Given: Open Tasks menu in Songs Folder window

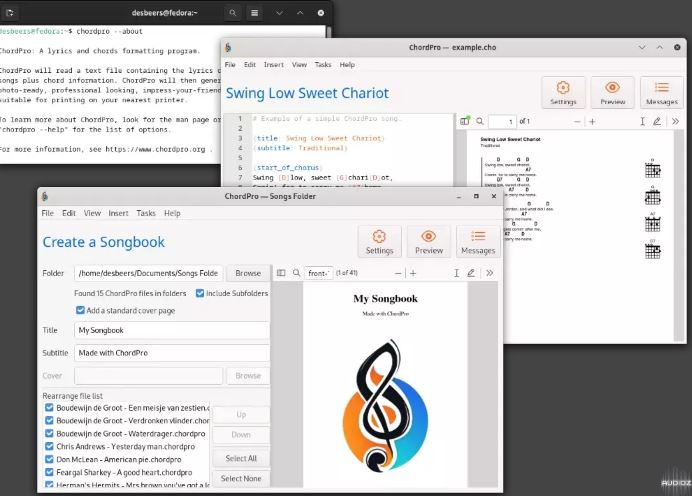Looking at the screenshot, I should click(x=146, y=213).
